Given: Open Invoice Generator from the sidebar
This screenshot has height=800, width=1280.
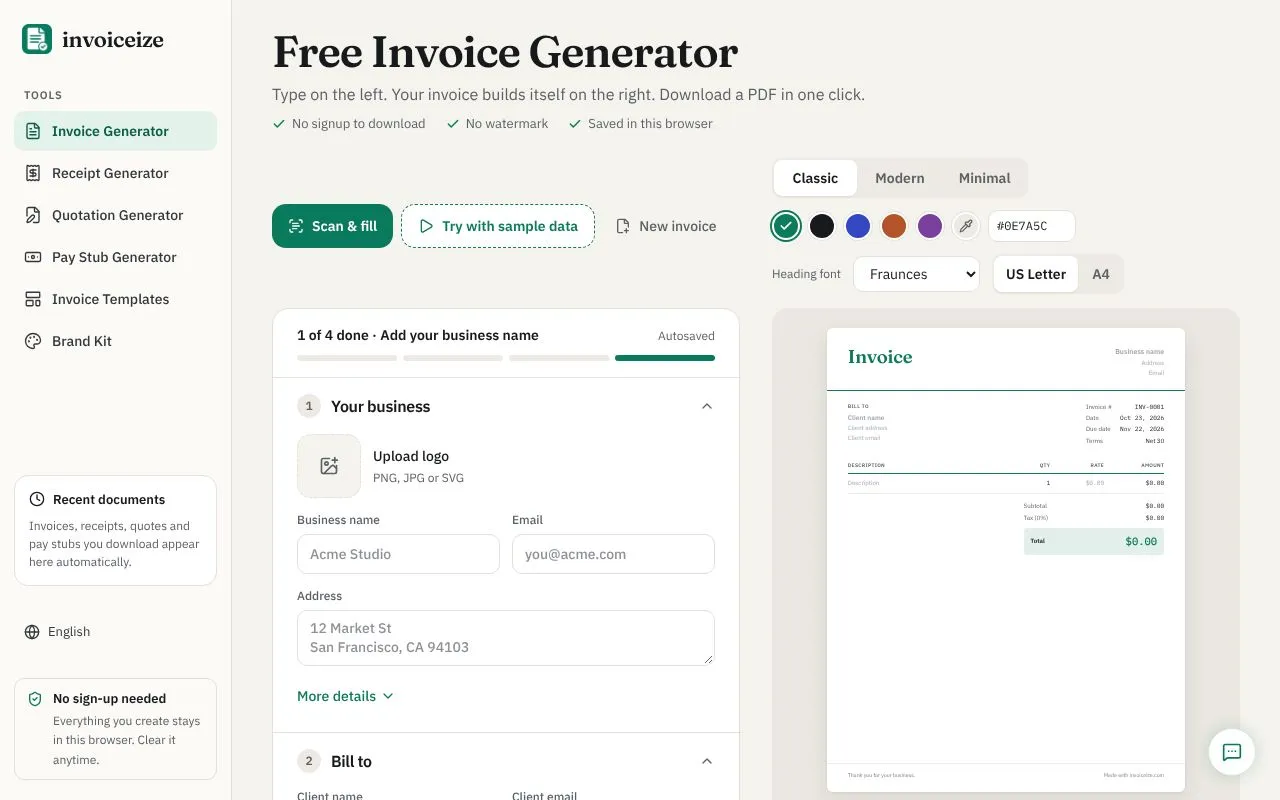Looking at the screenshot, I should click(115, 131).
